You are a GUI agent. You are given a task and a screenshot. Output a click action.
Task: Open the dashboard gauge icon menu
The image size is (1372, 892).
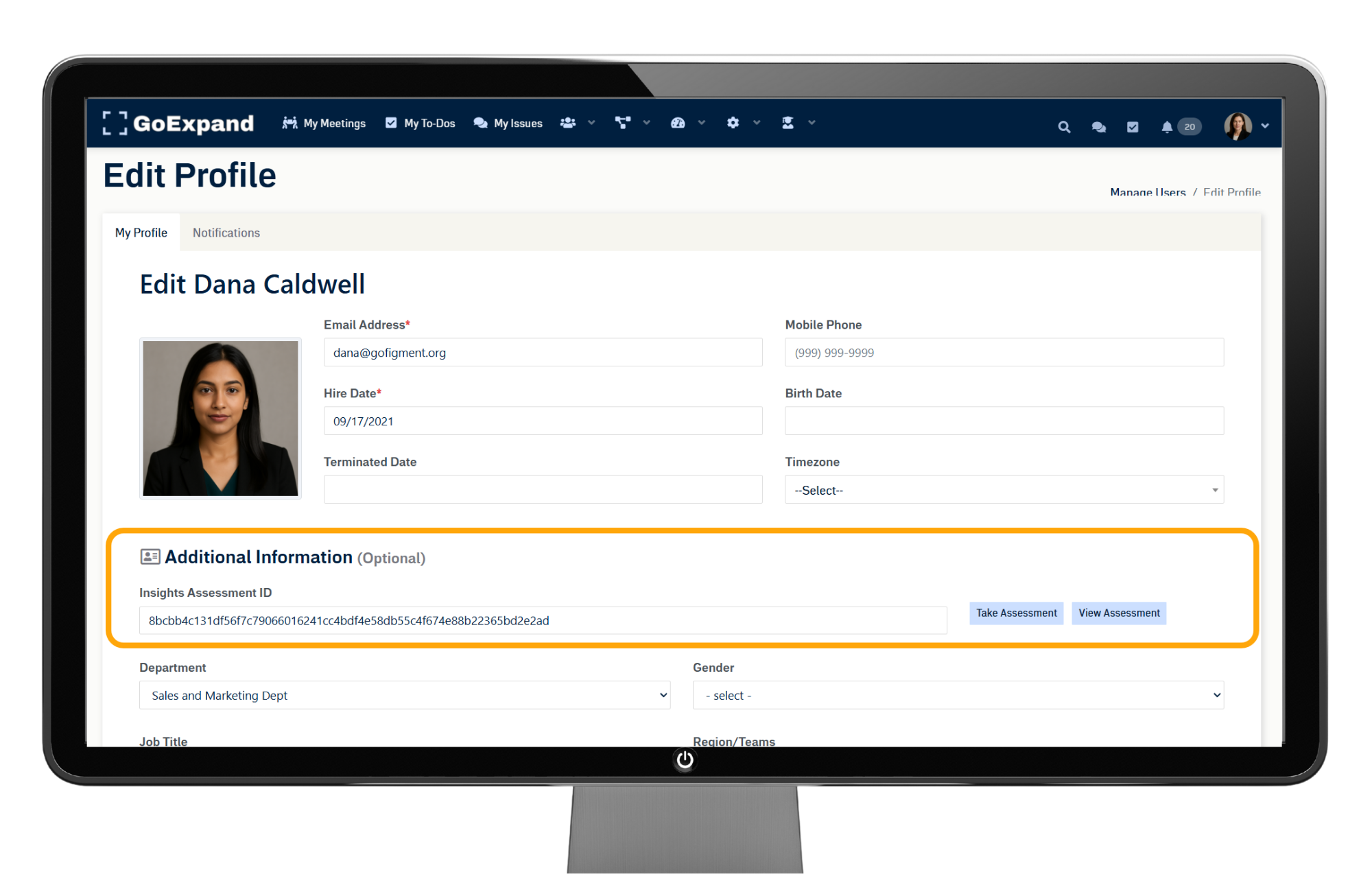click(678, 123)
